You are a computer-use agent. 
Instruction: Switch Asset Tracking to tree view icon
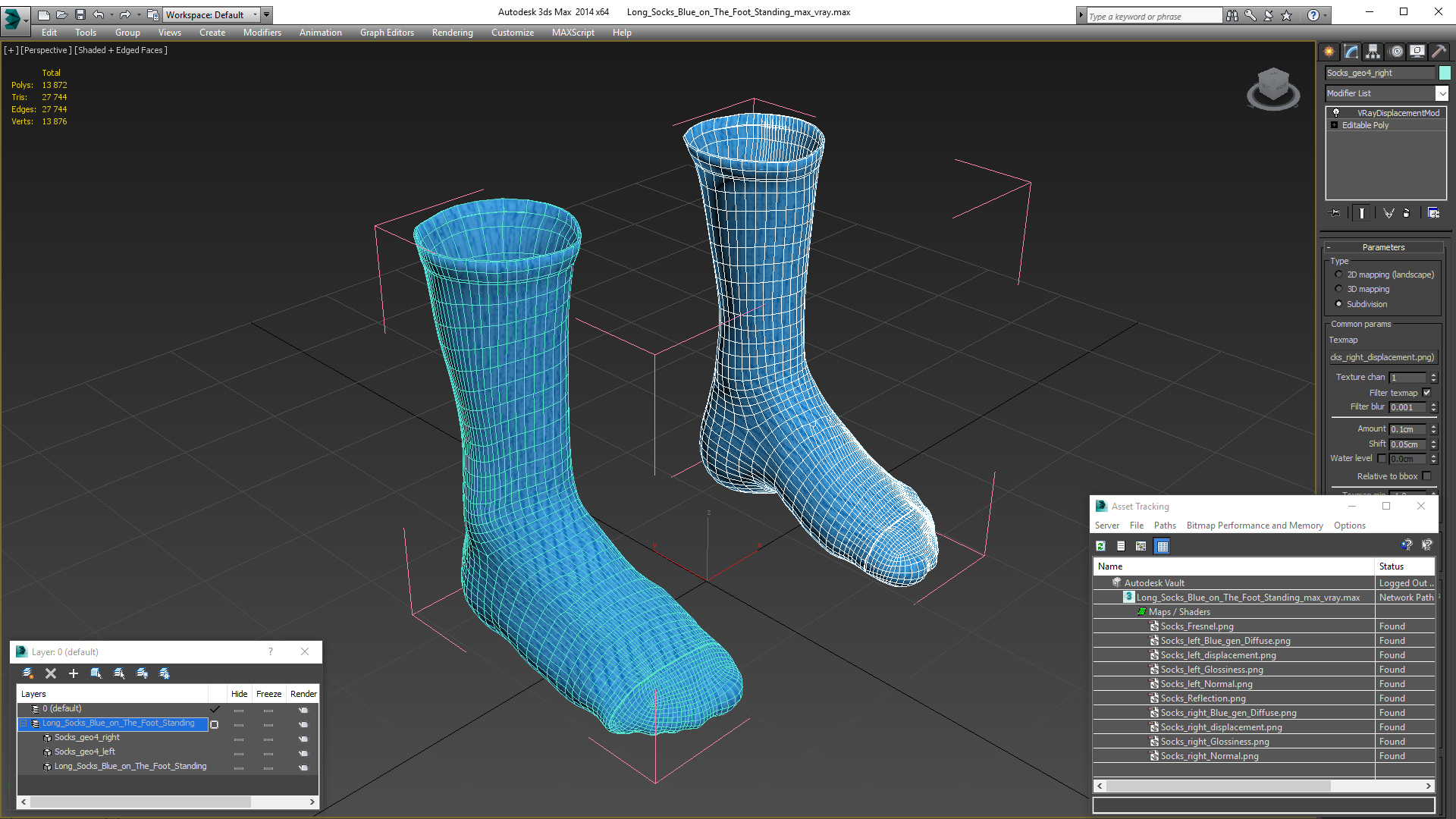pyautogui.click(x=1141, y=546)
